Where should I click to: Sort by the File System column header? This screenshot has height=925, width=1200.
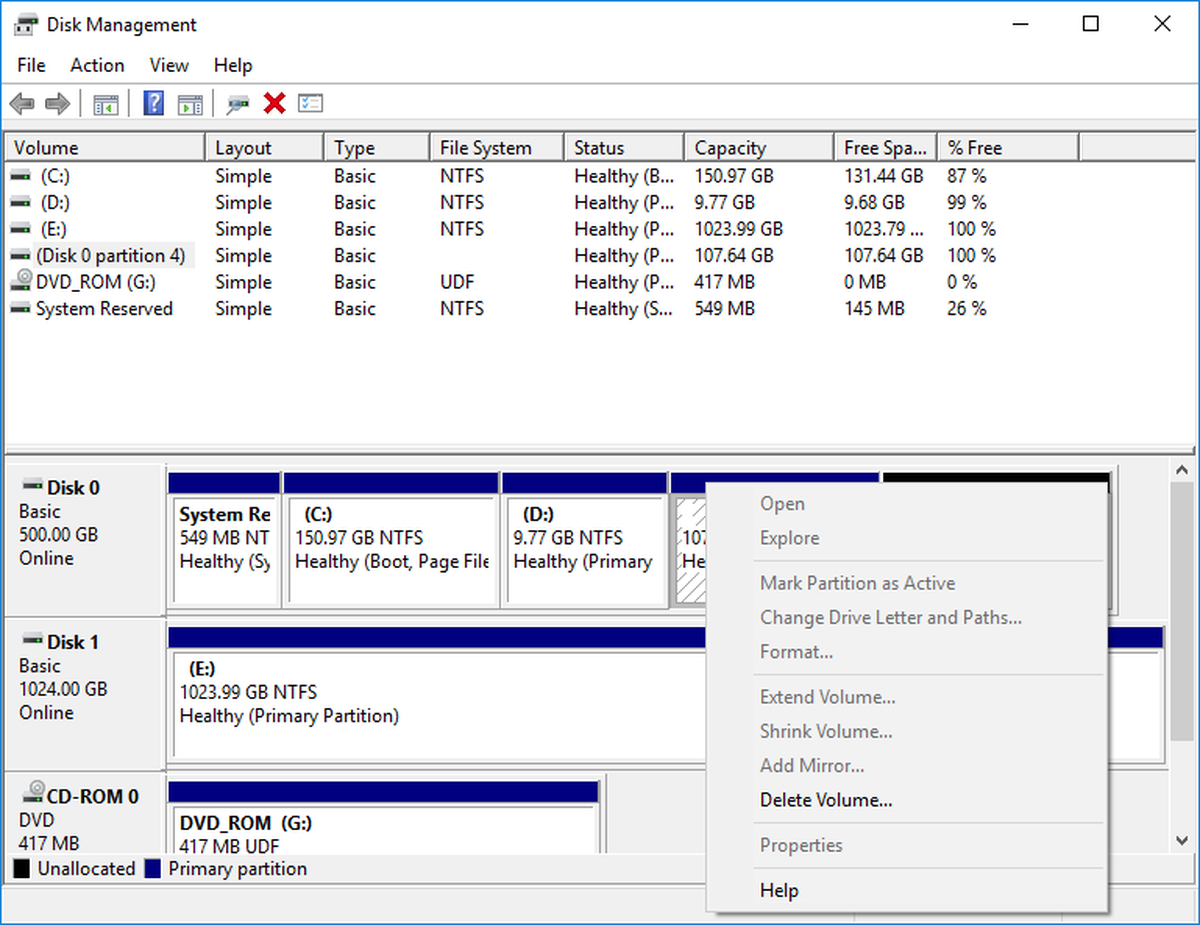[486, 148]
